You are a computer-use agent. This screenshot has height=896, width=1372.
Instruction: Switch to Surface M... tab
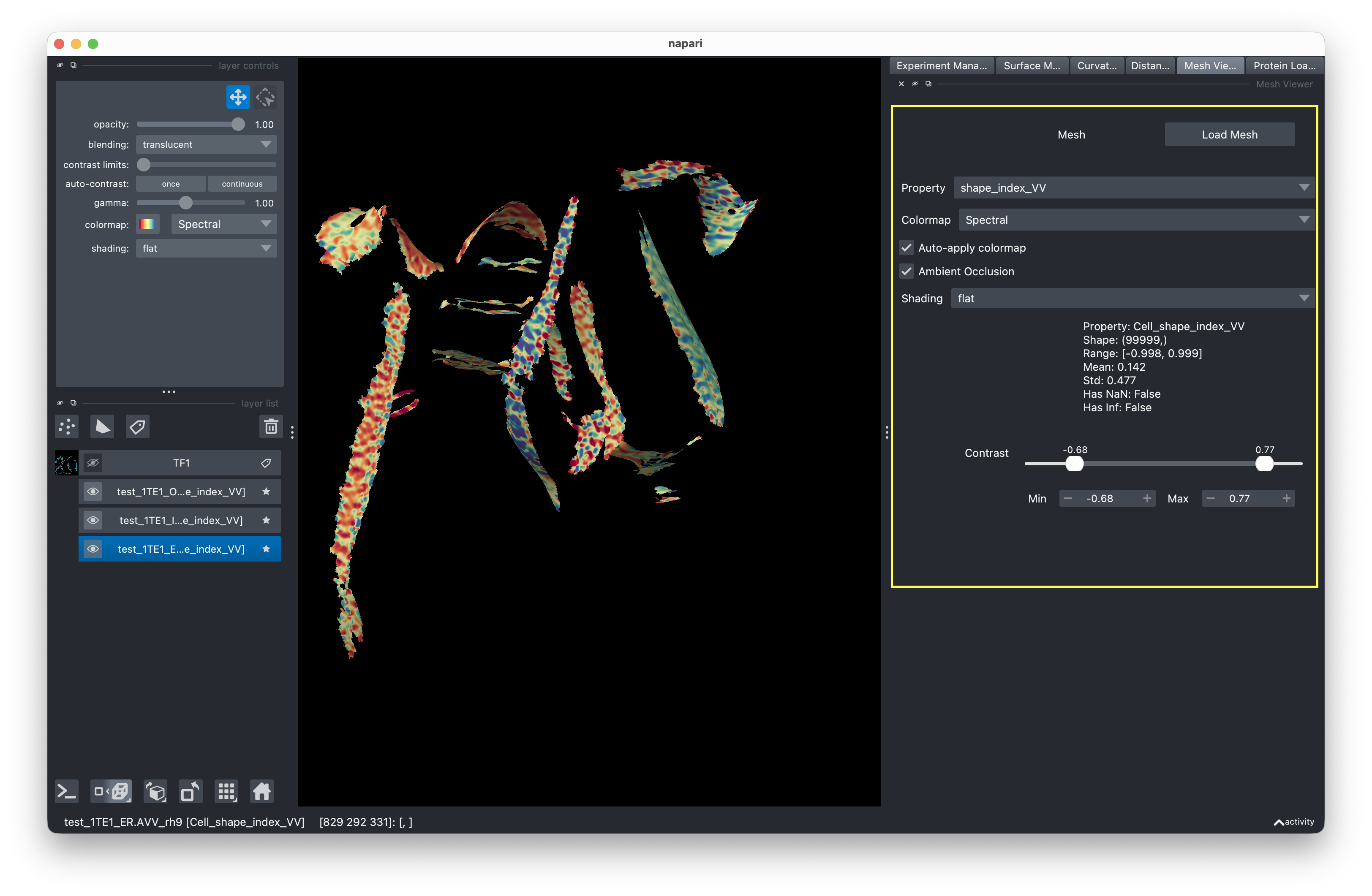(1031, 66)
